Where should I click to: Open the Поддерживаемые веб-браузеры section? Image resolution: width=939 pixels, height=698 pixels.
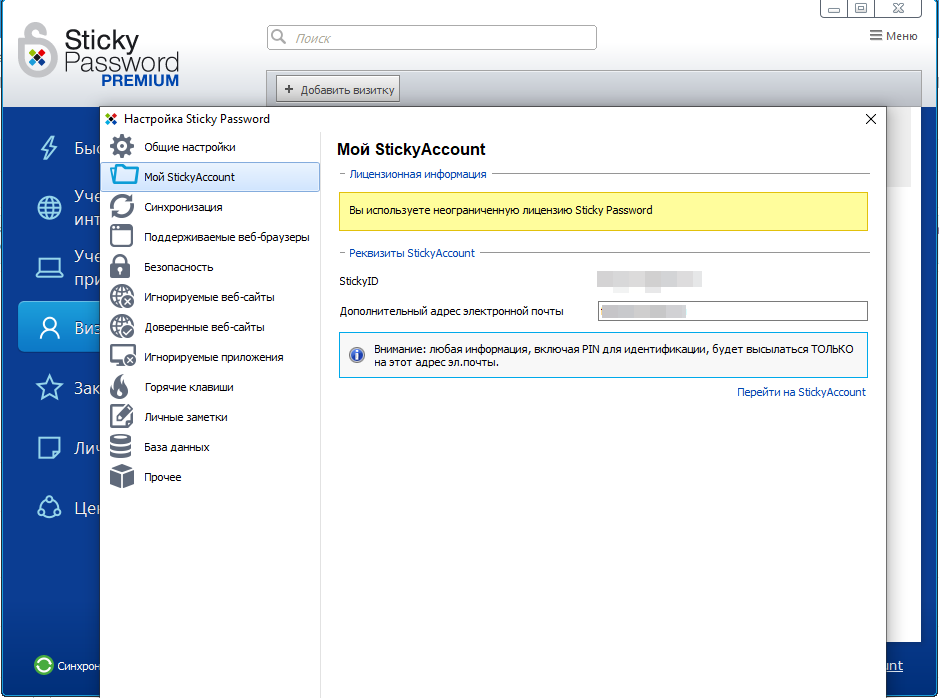[x=210, y=236]
